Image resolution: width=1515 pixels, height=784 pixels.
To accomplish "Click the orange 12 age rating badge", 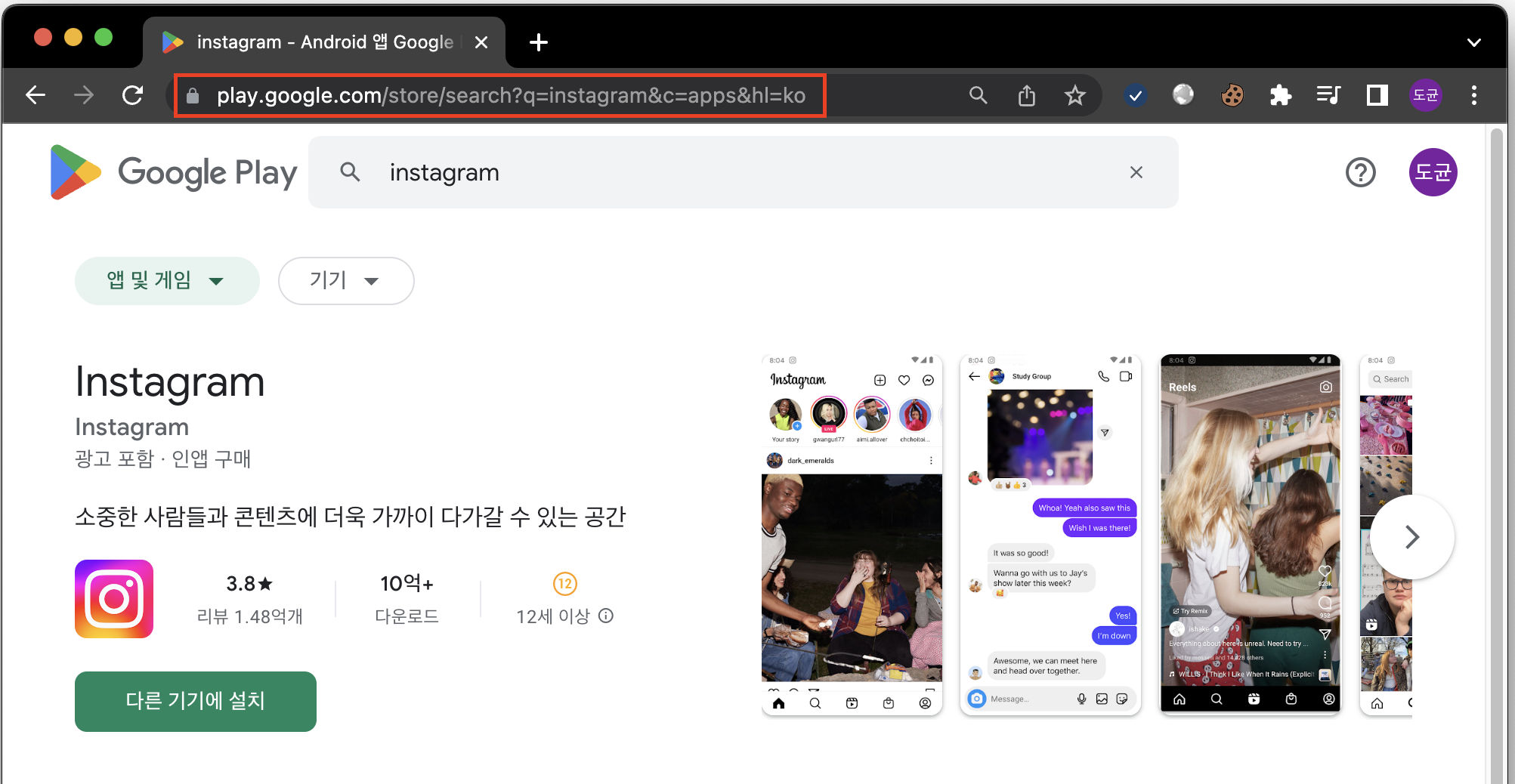I will [x=565, y=584].
